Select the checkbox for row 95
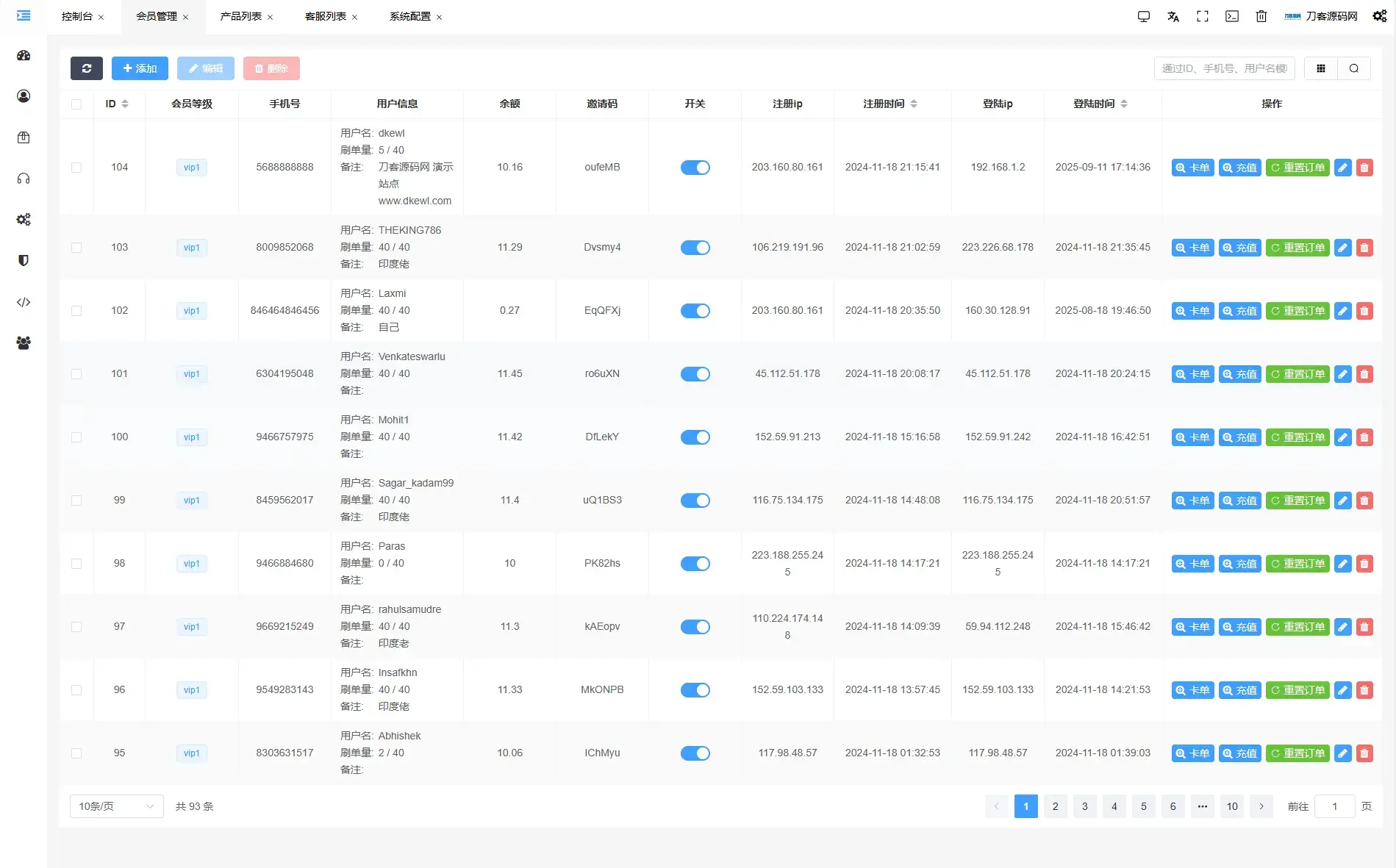1396x868 pixels. [x=76, y=753]
